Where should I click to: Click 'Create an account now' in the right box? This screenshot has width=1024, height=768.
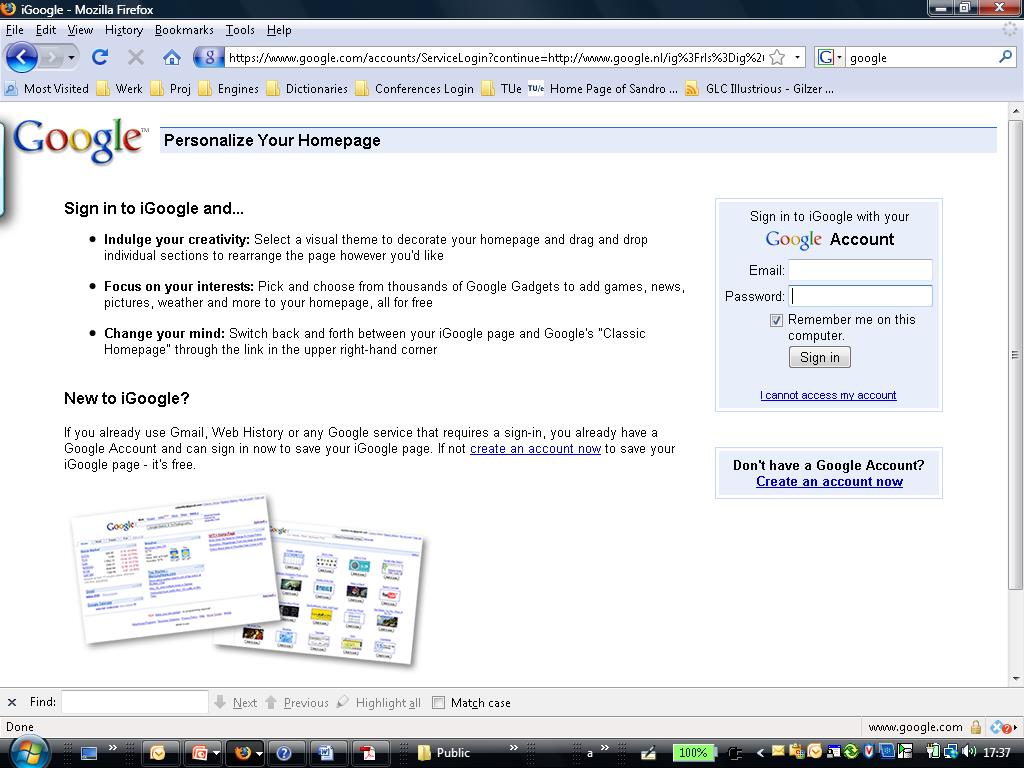[829, 482]
